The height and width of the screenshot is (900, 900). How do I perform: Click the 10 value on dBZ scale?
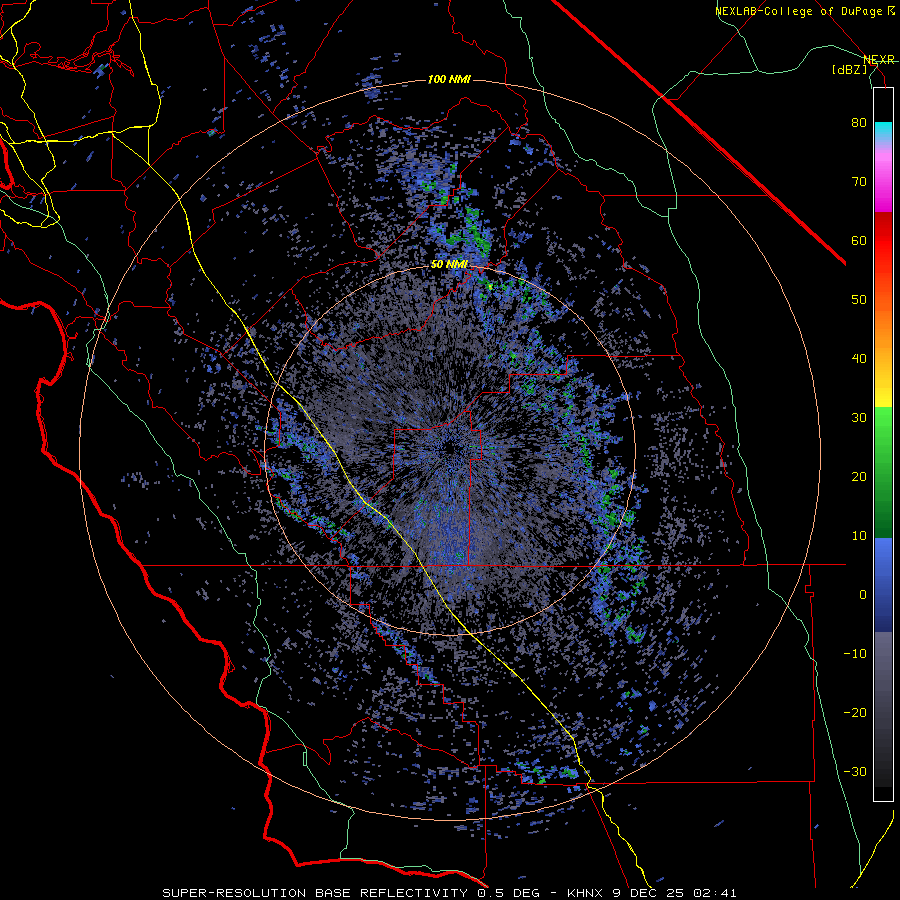[x=859, y=537]
